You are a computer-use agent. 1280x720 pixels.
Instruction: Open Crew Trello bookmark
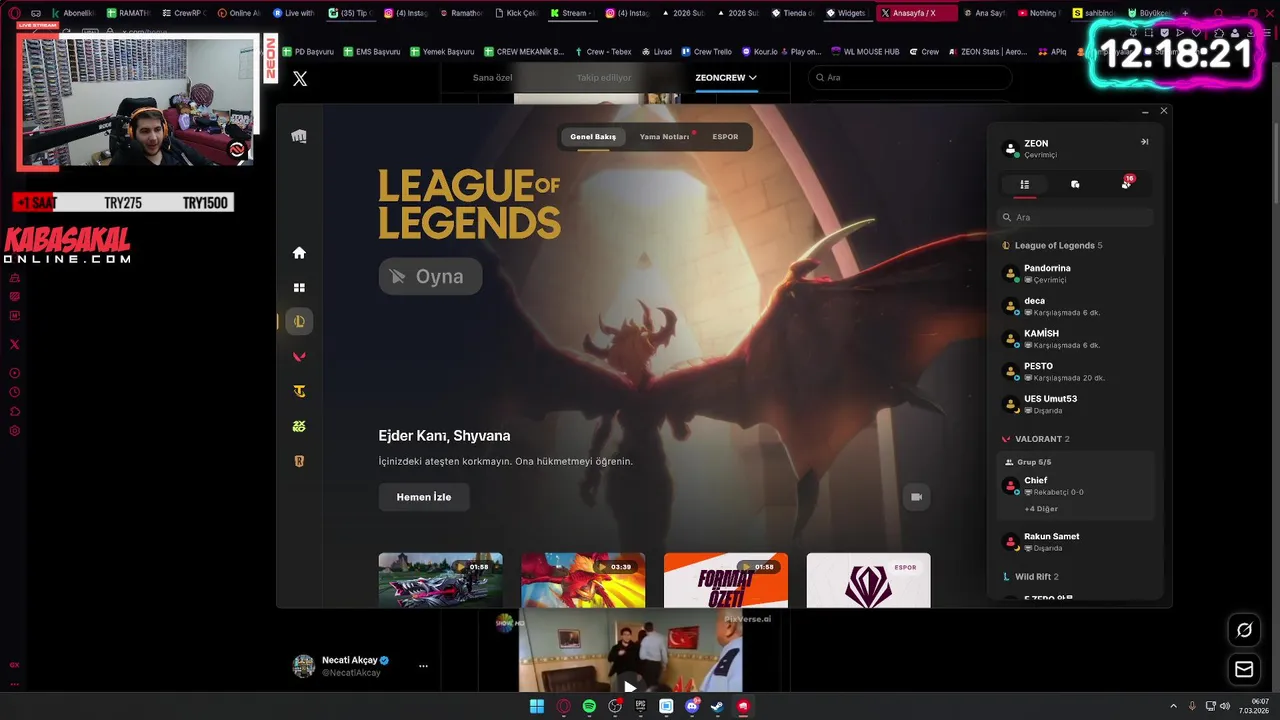[707, 52]
